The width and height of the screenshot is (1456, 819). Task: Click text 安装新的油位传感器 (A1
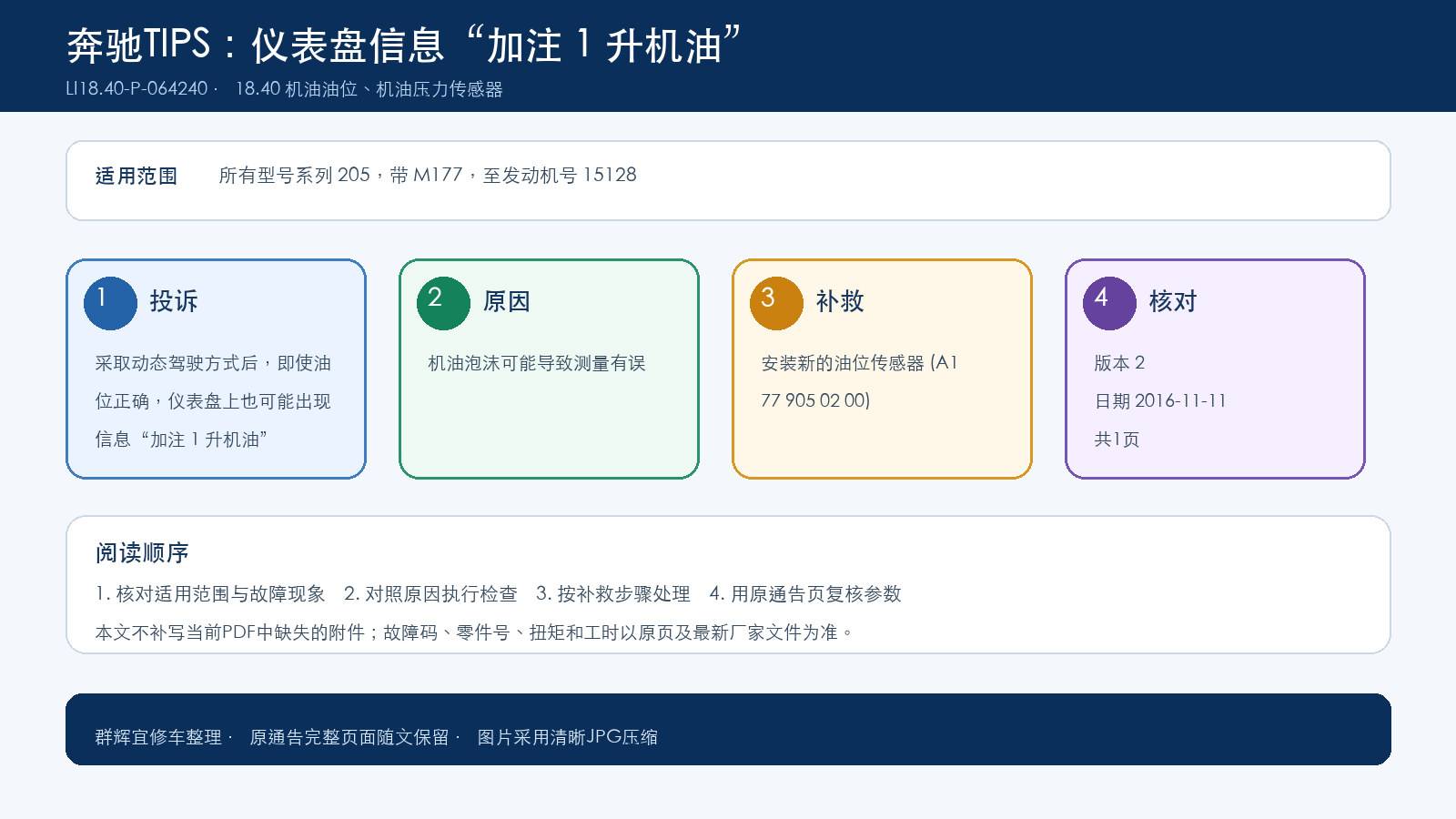(859, 363)
